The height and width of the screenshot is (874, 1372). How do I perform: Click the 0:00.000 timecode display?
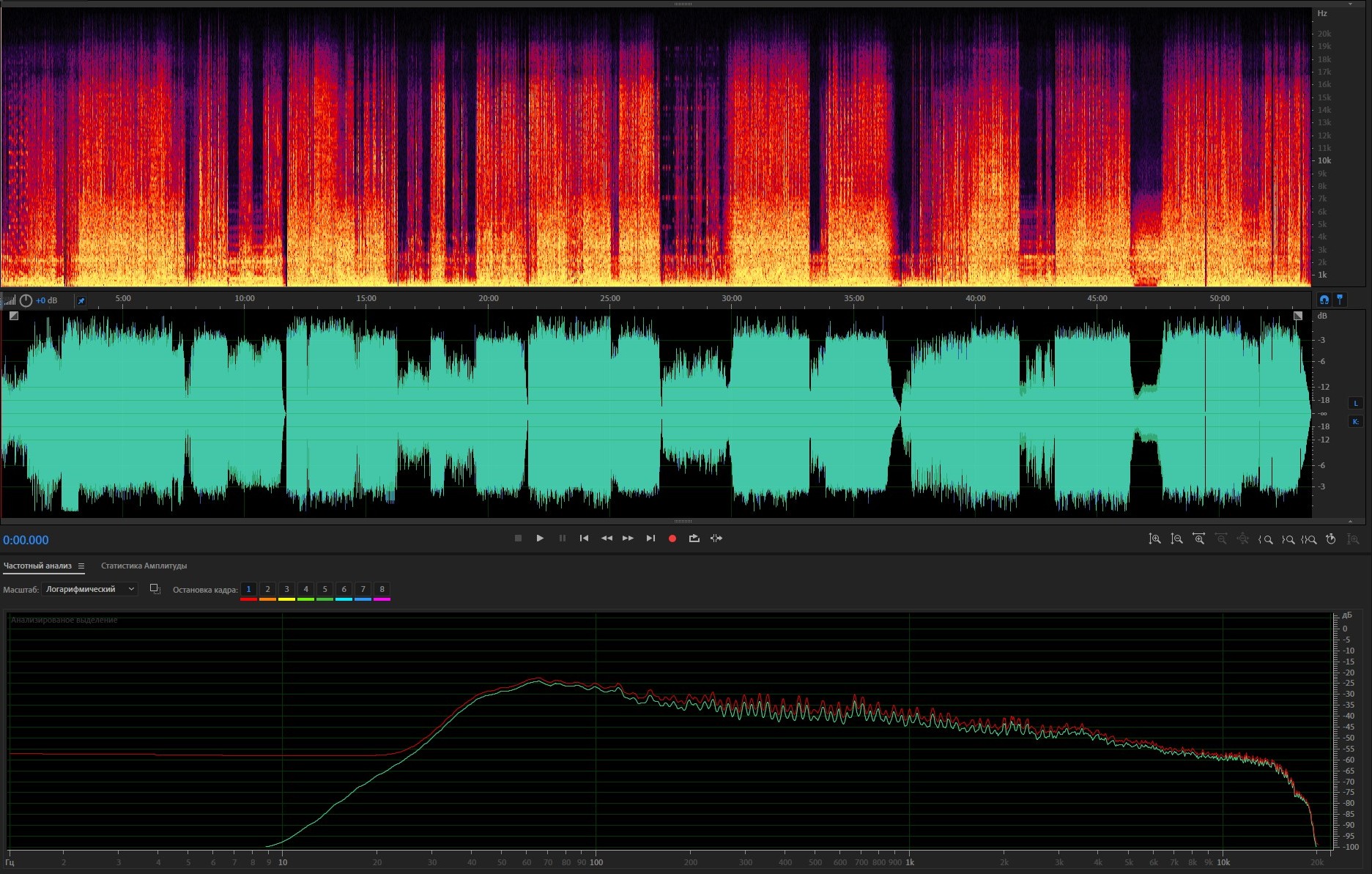point(26,540)
